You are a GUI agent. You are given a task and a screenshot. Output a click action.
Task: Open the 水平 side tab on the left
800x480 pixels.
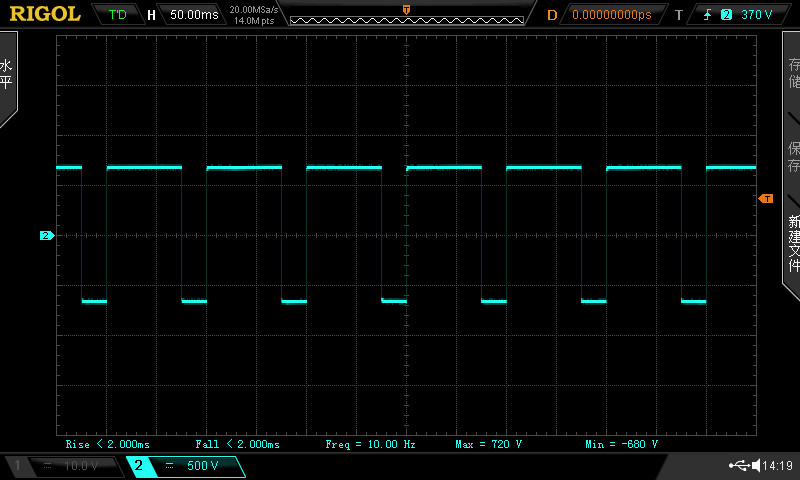(x=8, y=75)
